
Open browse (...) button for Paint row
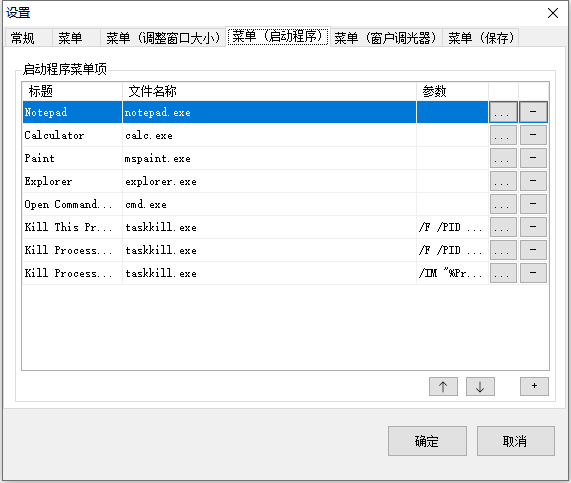point(503,158)
